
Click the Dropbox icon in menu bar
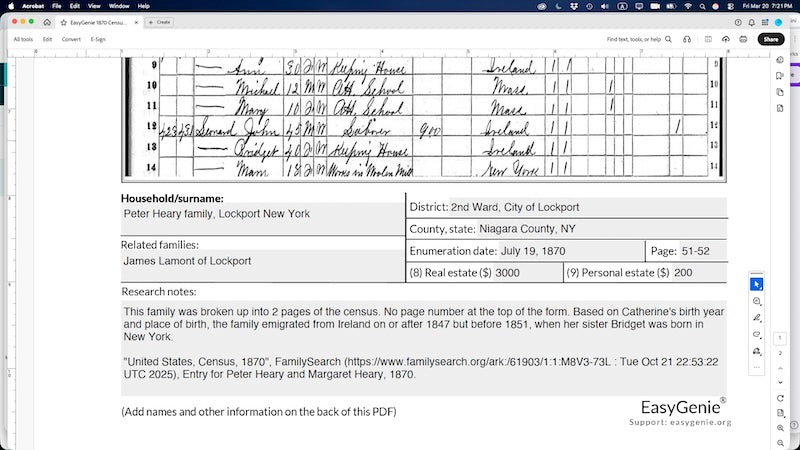tap(573, 6)
